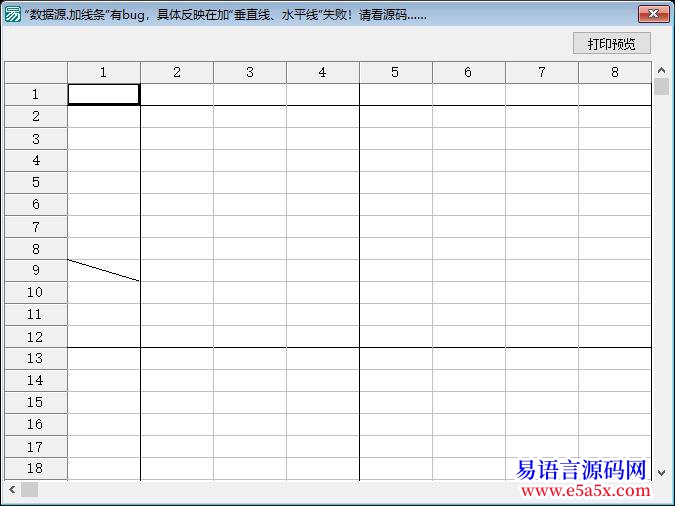This screenshot has width=675, height=506.
Task: Click cell at row 12 column 8
Action: 615,336
